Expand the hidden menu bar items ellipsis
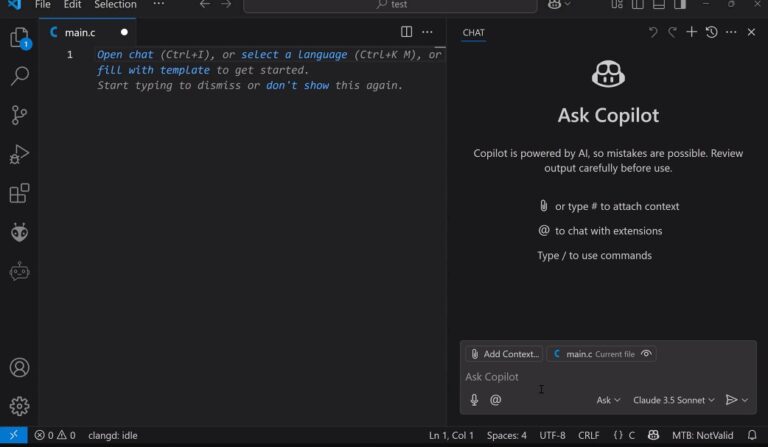The image size is (768, 447). click(159, 4)
